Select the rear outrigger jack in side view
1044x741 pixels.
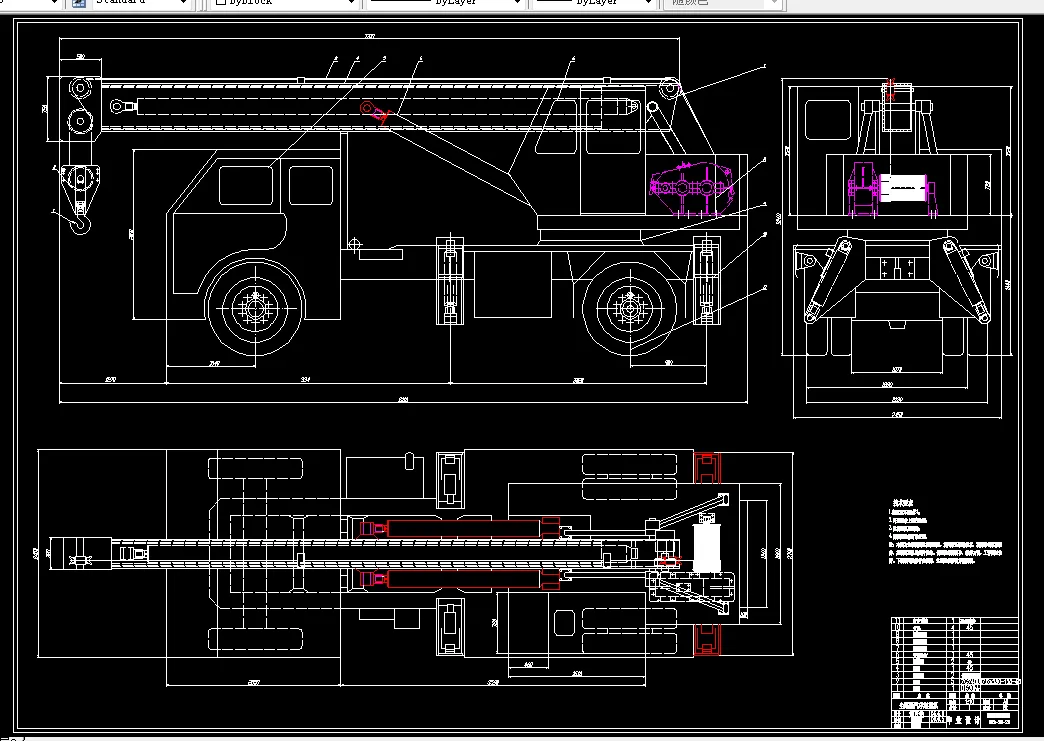point(706,280)
